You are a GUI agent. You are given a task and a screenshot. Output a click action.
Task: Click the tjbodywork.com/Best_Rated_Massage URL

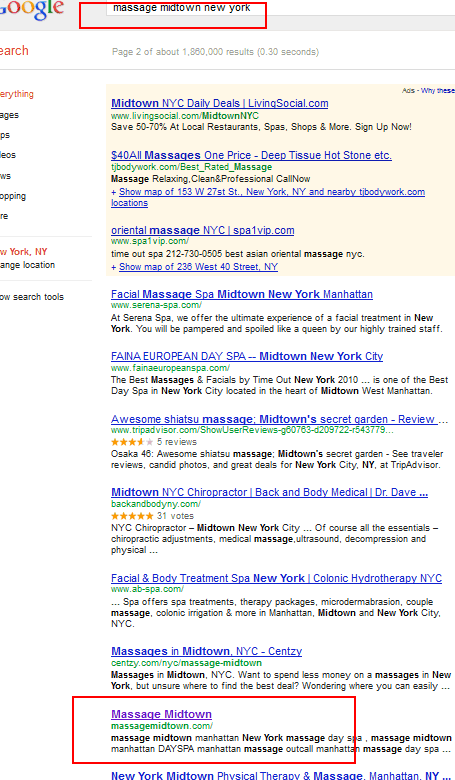(191, 167)
